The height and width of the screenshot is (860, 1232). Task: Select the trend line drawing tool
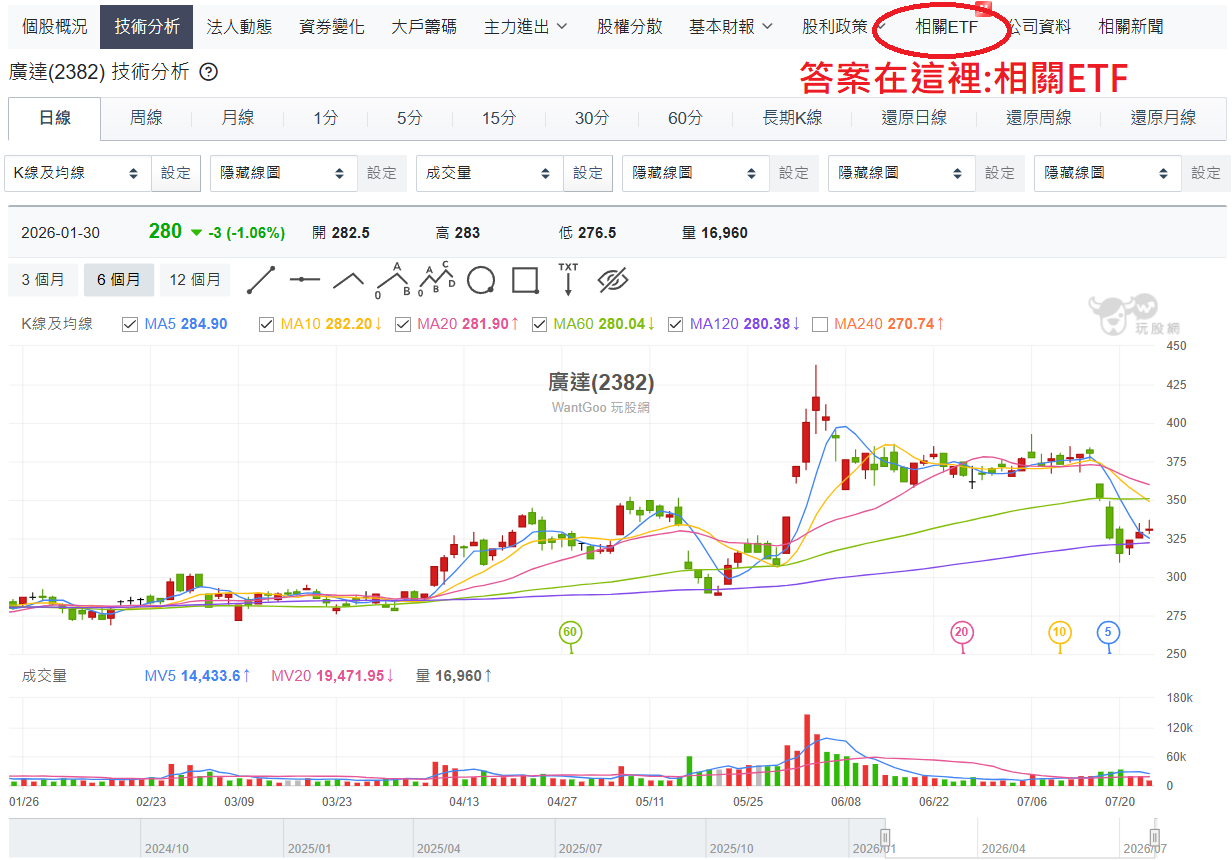click(x=261, y=280)
